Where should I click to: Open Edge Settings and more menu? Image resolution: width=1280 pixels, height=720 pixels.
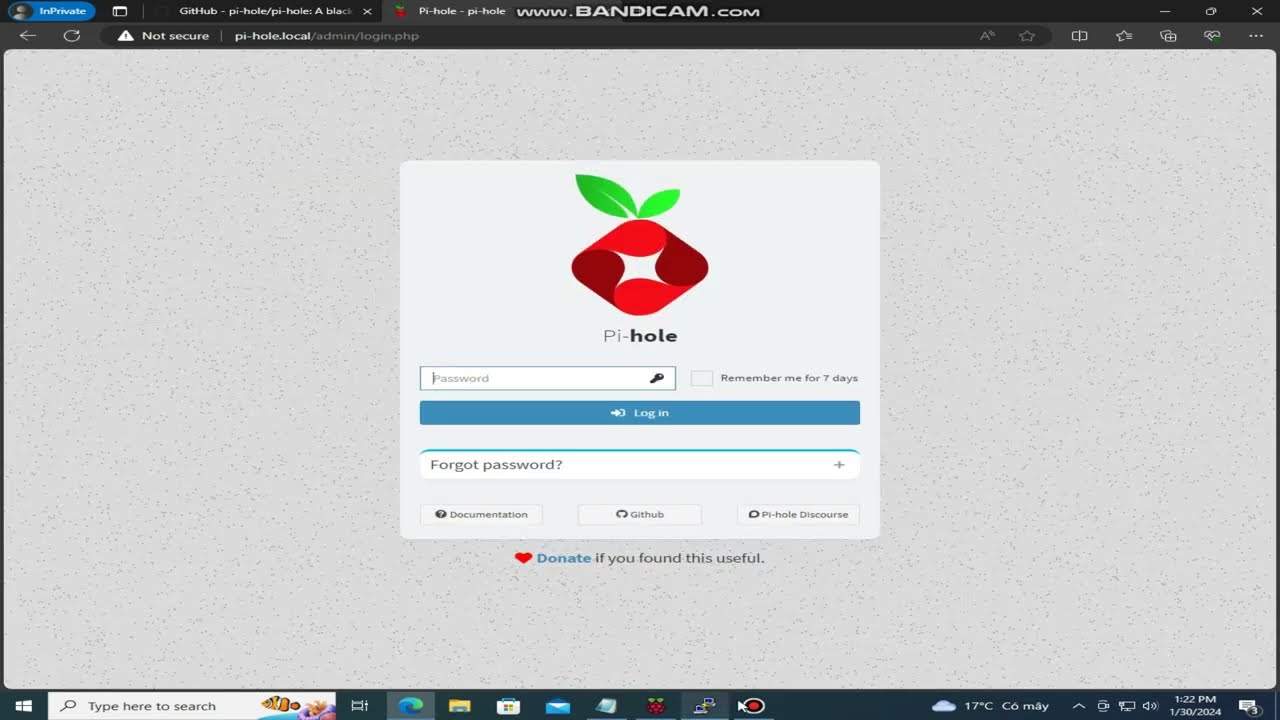[x=1256, y=36]
